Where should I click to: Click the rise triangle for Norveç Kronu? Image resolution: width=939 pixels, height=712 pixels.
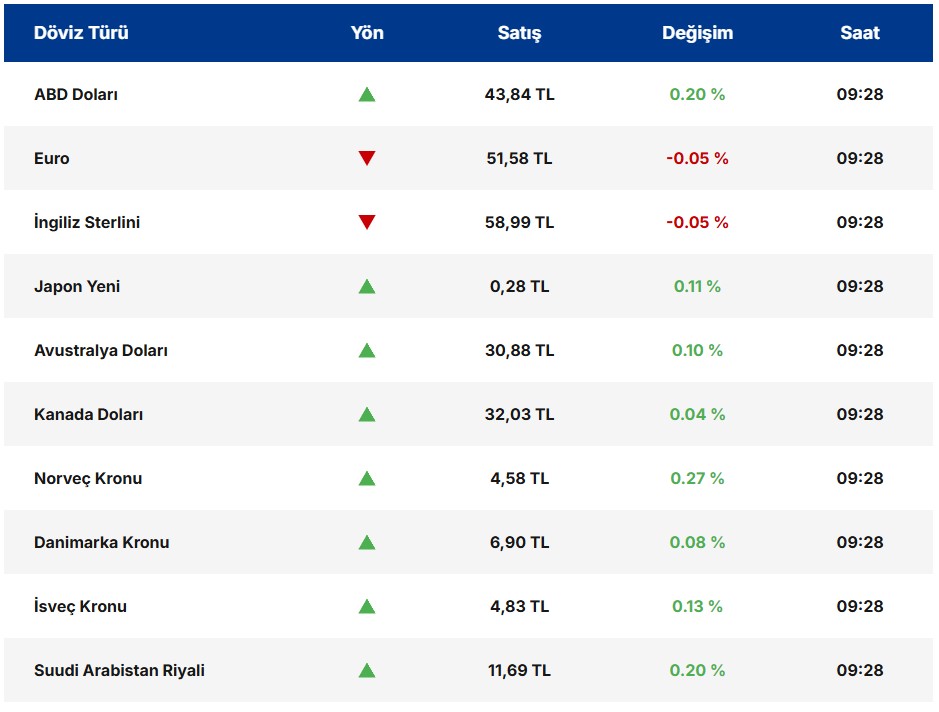(368, 478)
